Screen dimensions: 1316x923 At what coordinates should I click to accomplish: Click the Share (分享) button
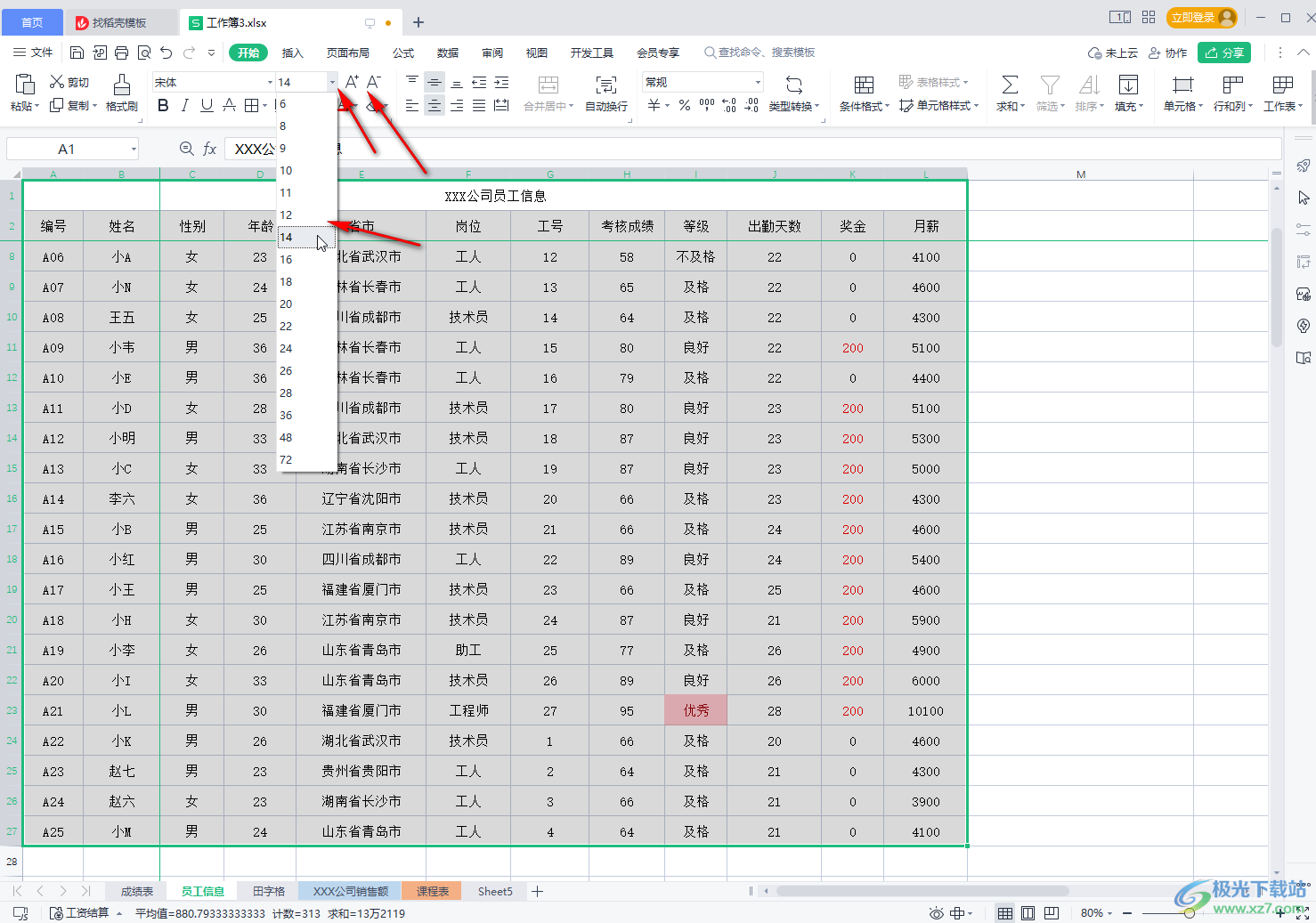[1224, 53]
